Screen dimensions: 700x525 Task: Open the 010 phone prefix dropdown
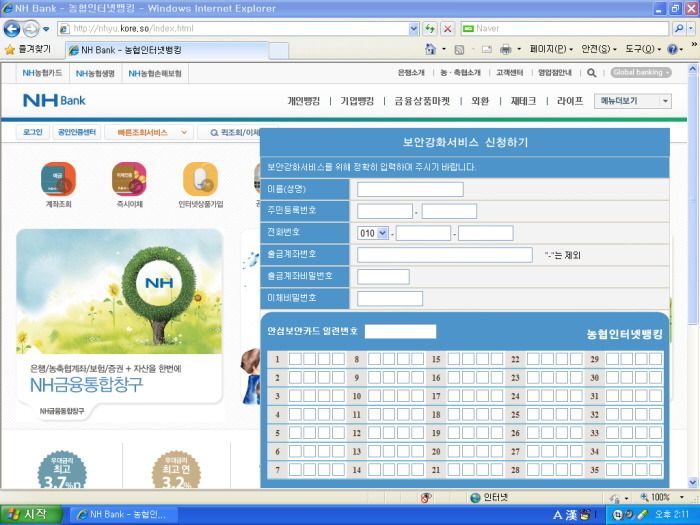click(x=373, y=233)
